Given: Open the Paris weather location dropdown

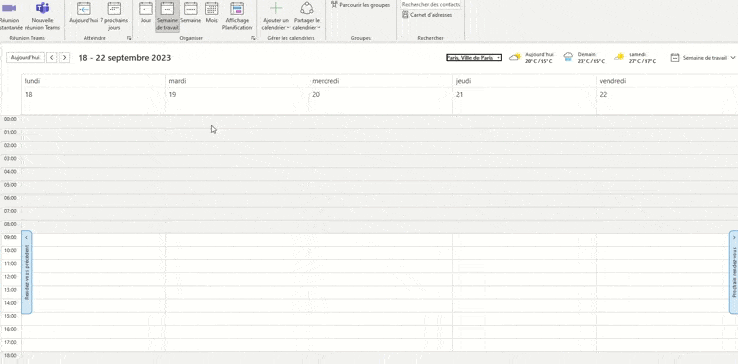Looking at the screenshot, I should click(x=474, y=57).
